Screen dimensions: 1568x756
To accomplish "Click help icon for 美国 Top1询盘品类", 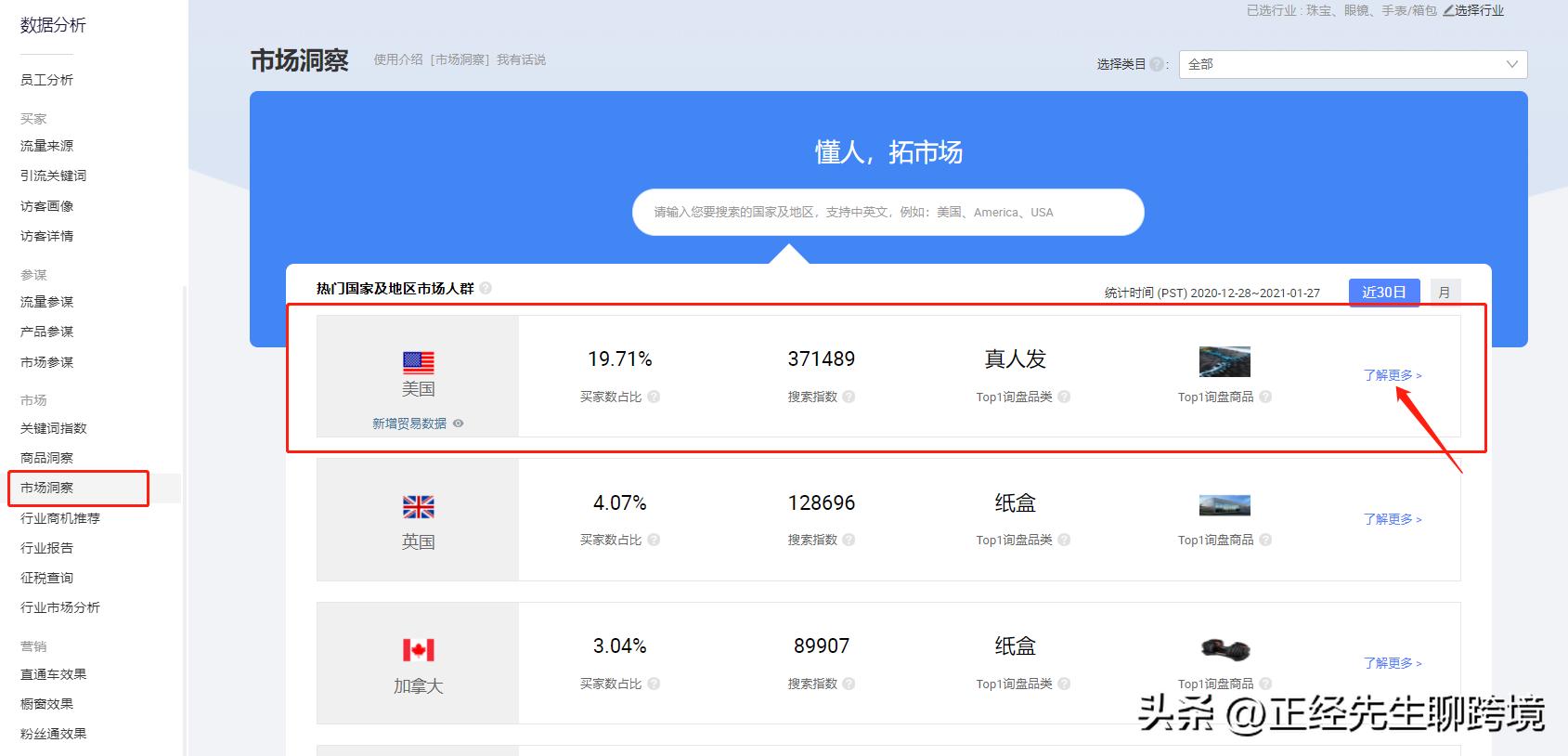I will 1064,397.
